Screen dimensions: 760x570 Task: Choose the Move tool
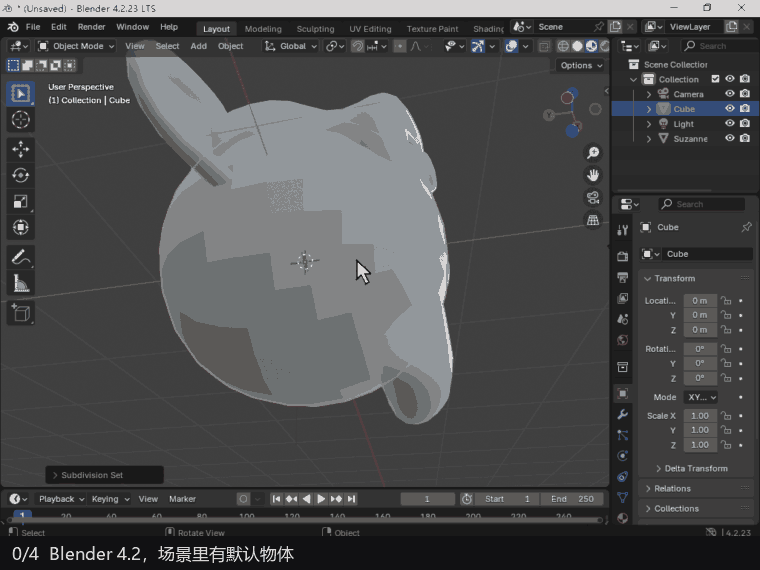tap(20, 149)
